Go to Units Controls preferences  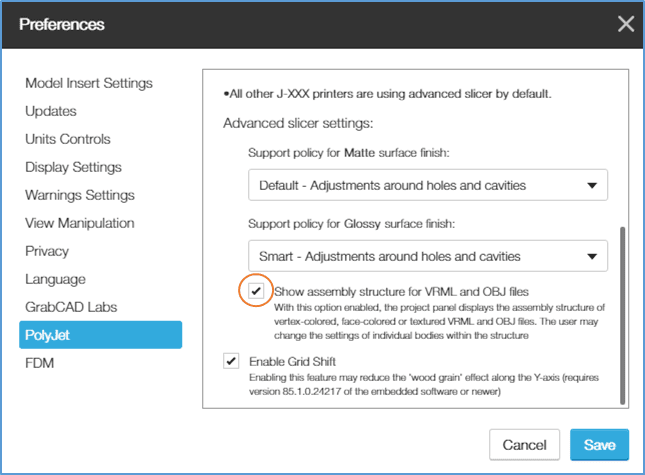pyautogui.click(x=68, y=139)
